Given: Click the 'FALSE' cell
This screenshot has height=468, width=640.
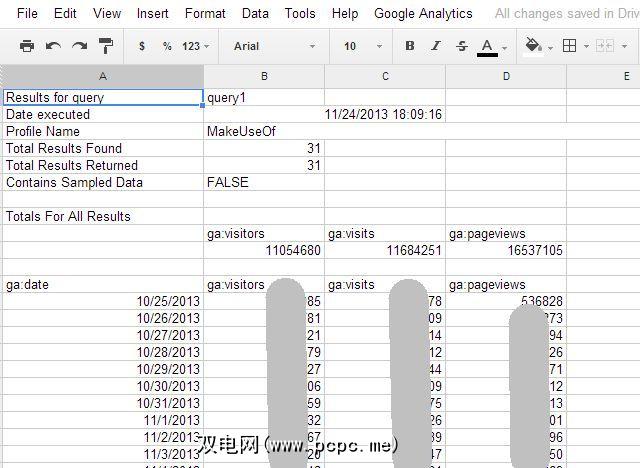Looking at the screenshot, I should pyautogui.click(x=264, y=182).
